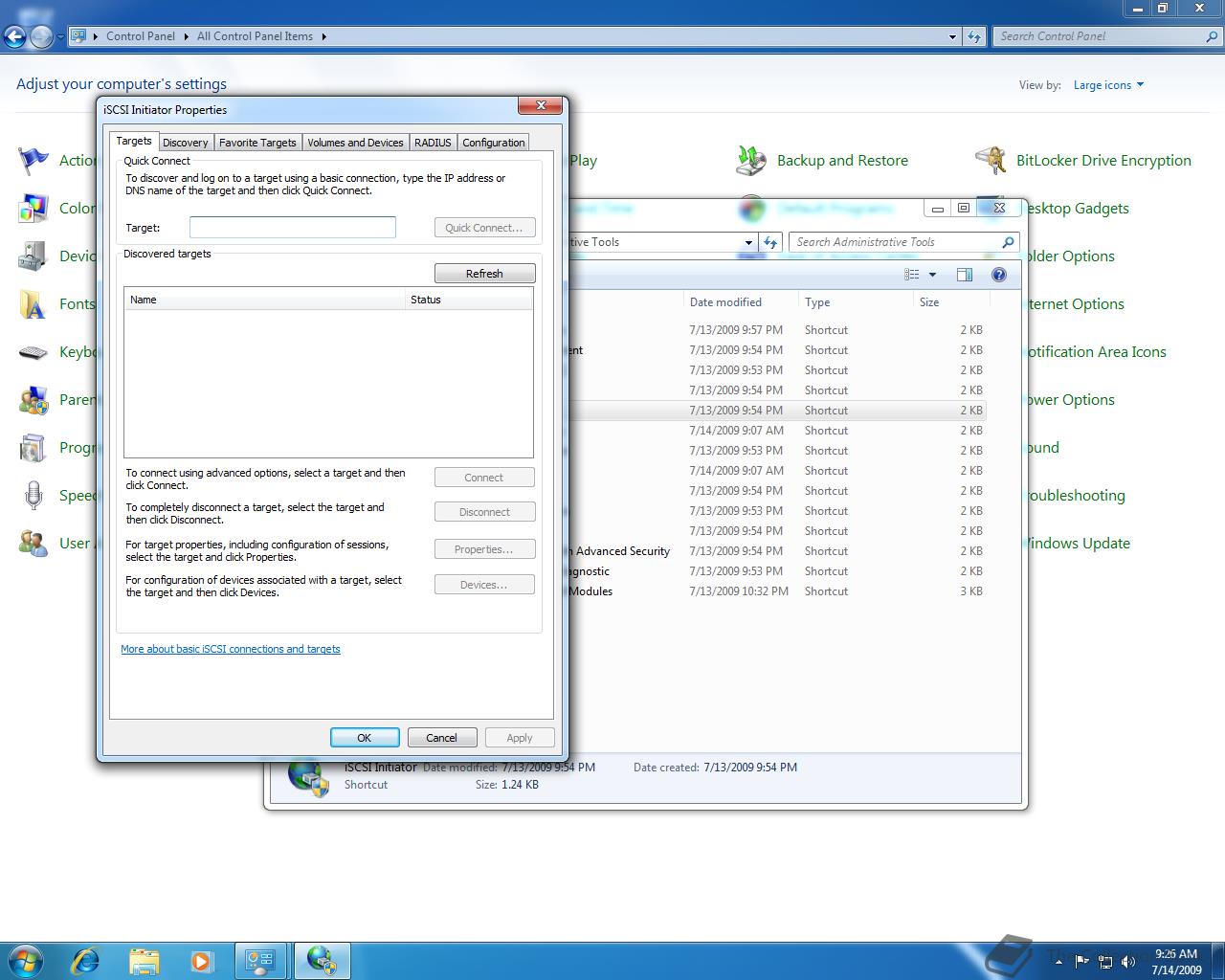Image resolution: width=1225 pixels, height=980 pixels.
Task: Open Troubleshooting in Control Panel
Action: [x=1076, y=496]
